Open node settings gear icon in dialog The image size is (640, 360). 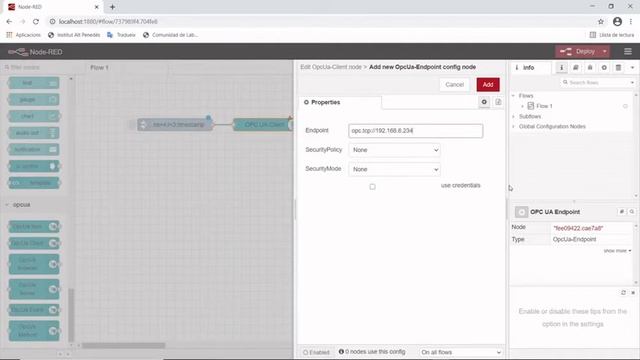pyautogui.click(x=484, y=102)
